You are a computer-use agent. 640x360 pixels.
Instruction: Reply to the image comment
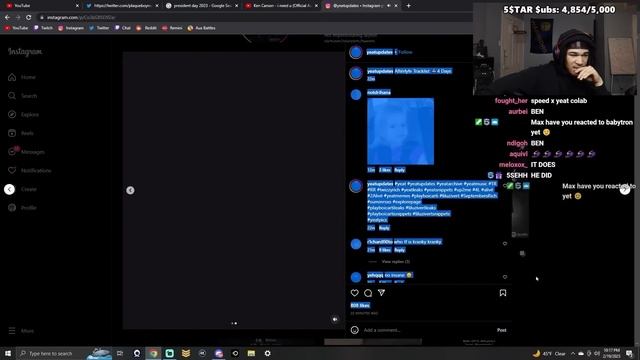[400, 170]
